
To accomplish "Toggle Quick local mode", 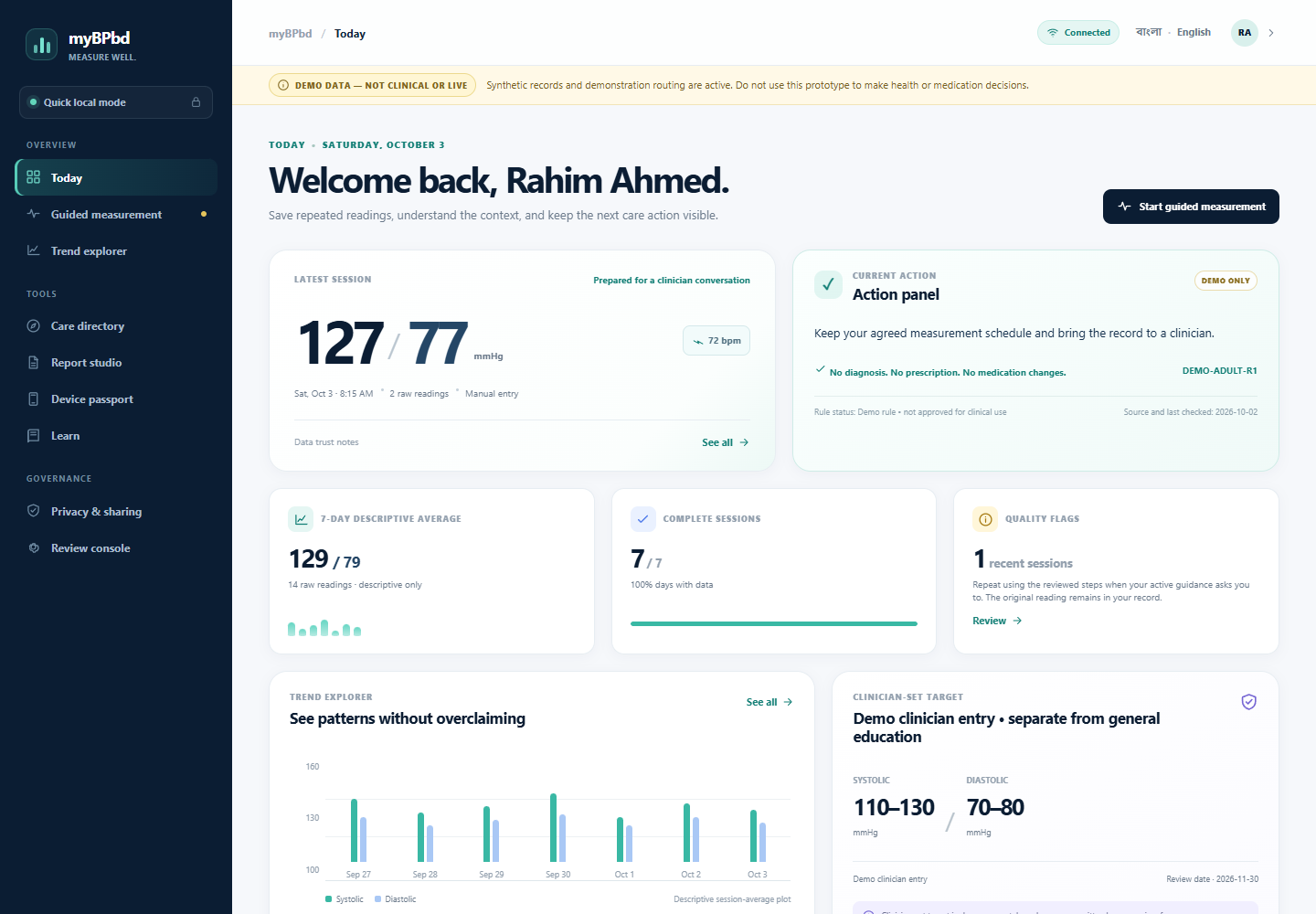I will 116,102.
